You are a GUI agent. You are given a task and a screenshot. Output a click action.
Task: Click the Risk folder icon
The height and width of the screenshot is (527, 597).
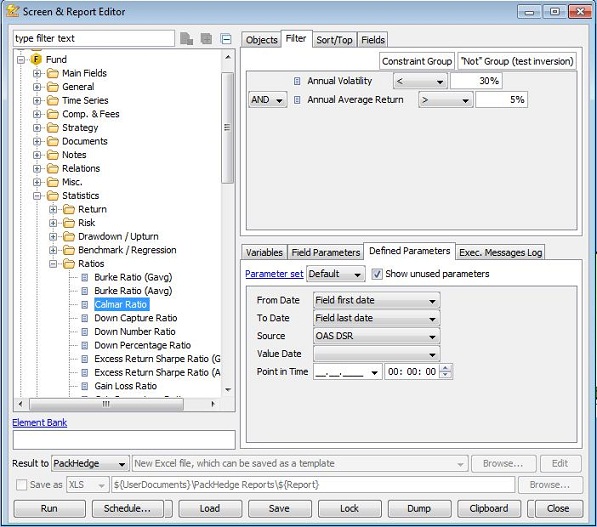tap(69, 223)
